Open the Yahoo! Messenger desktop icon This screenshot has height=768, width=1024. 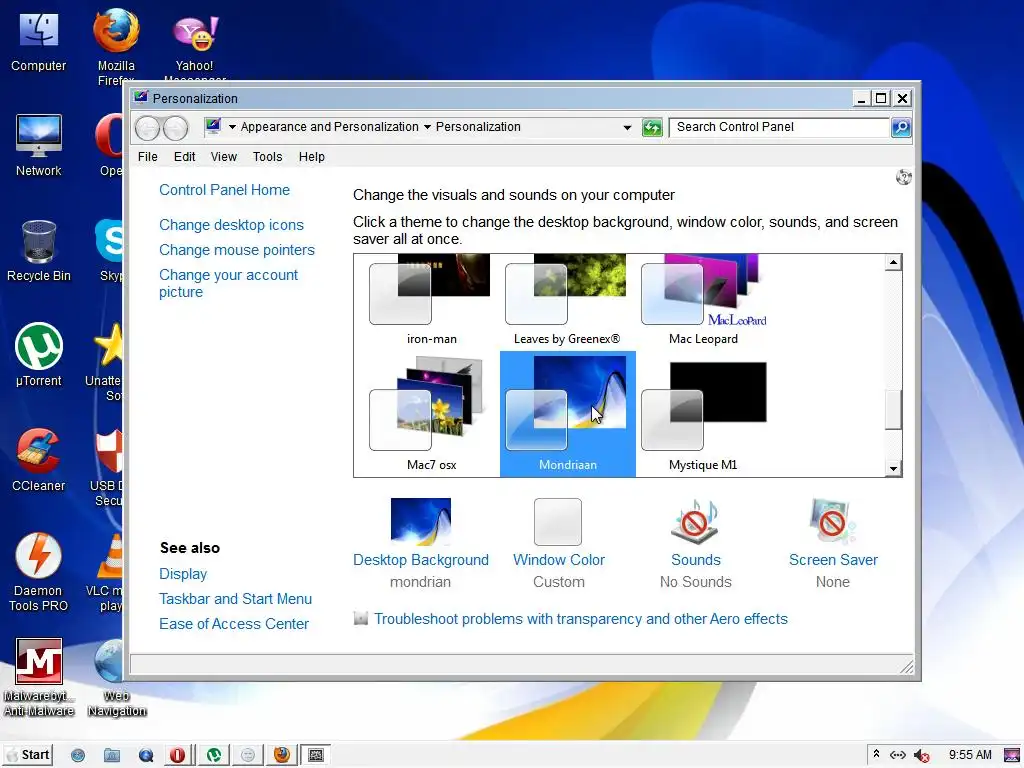[x=195, y=46]
